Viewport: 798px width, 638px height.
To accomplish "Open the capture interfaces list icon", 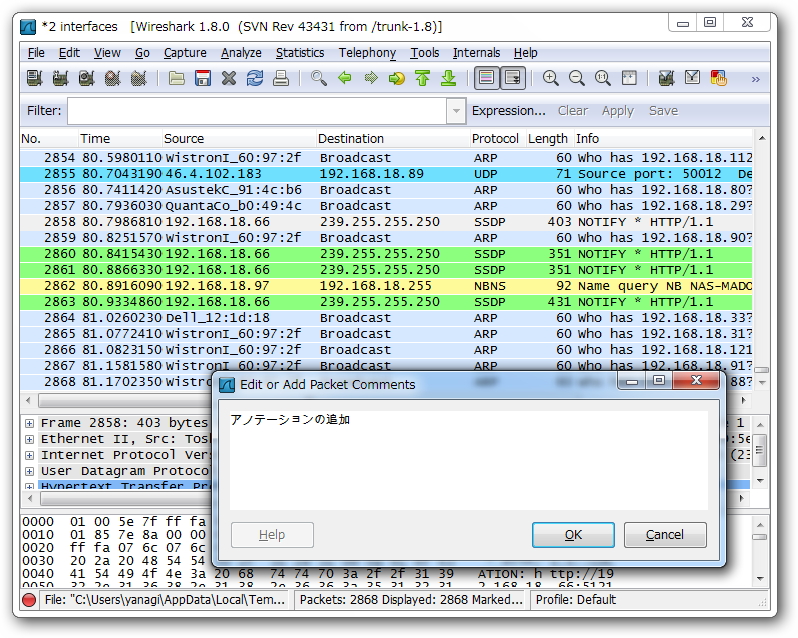I will click(x=34, y=78).
